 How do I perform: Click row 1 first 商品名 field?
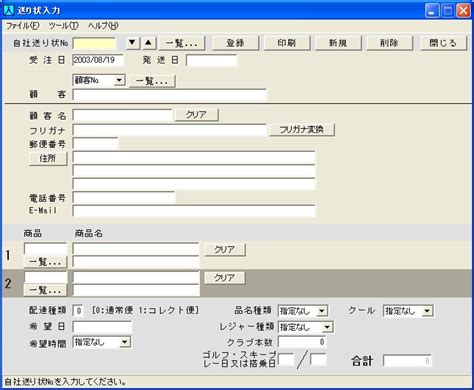(x=136, y=249)
